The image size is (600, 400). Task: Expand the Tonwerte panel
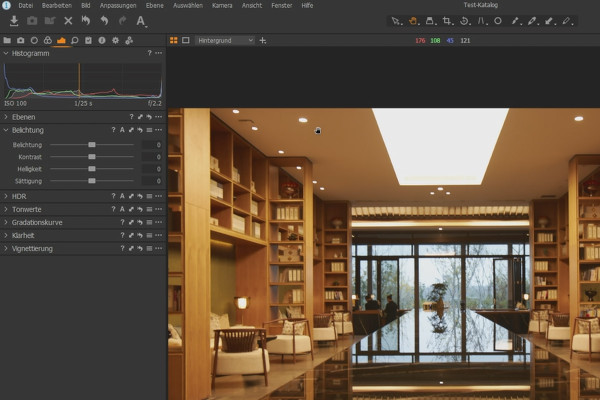point(6,209)
